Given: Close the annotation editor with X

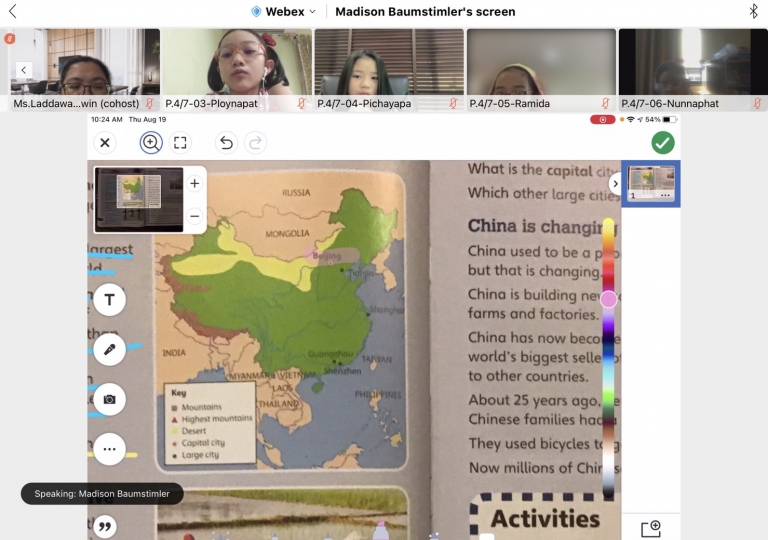Looking at the screenshot, I should 105,143.
